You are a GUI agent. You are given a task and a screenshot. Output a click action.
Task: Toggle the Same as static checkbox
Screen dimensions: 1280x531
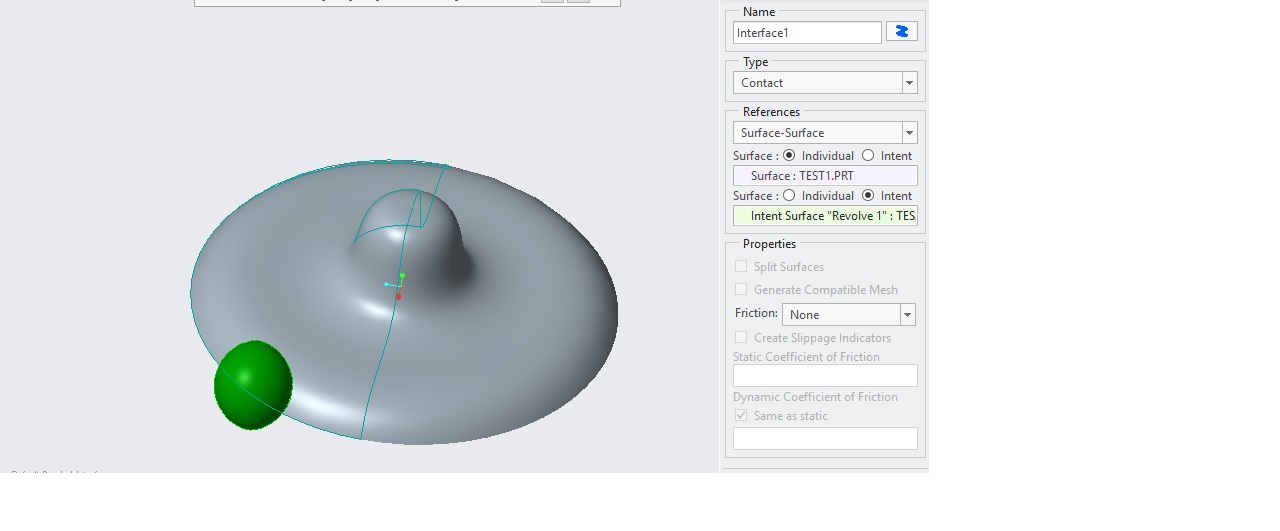(x=741, y=416)
